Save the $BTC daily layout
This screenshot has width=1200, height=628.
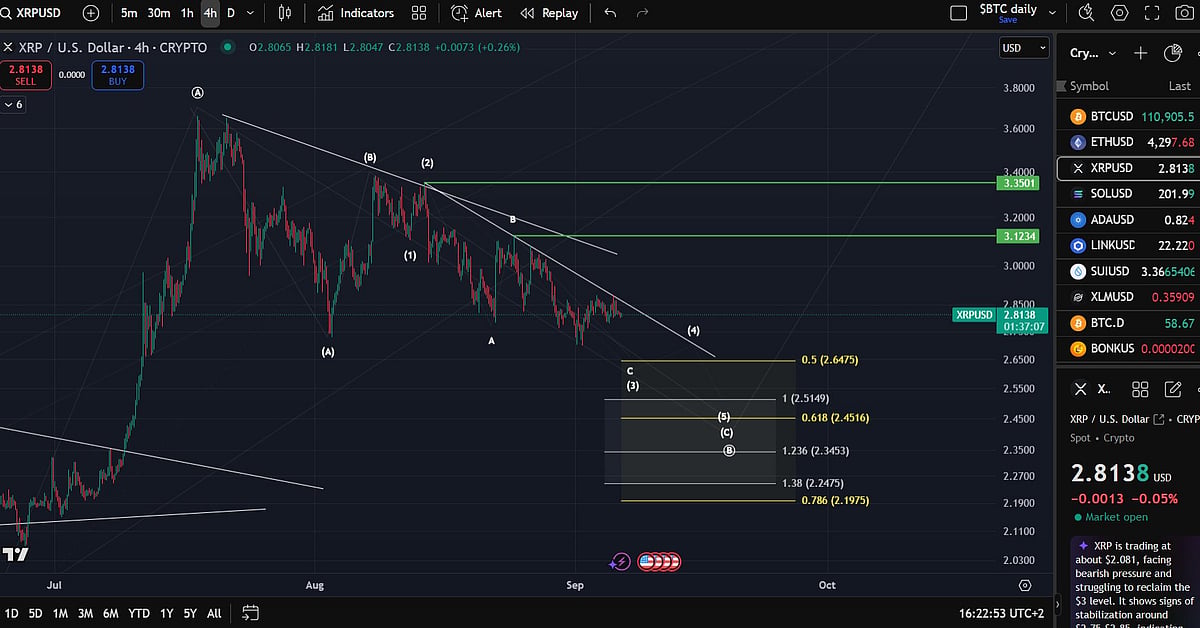1007,20
